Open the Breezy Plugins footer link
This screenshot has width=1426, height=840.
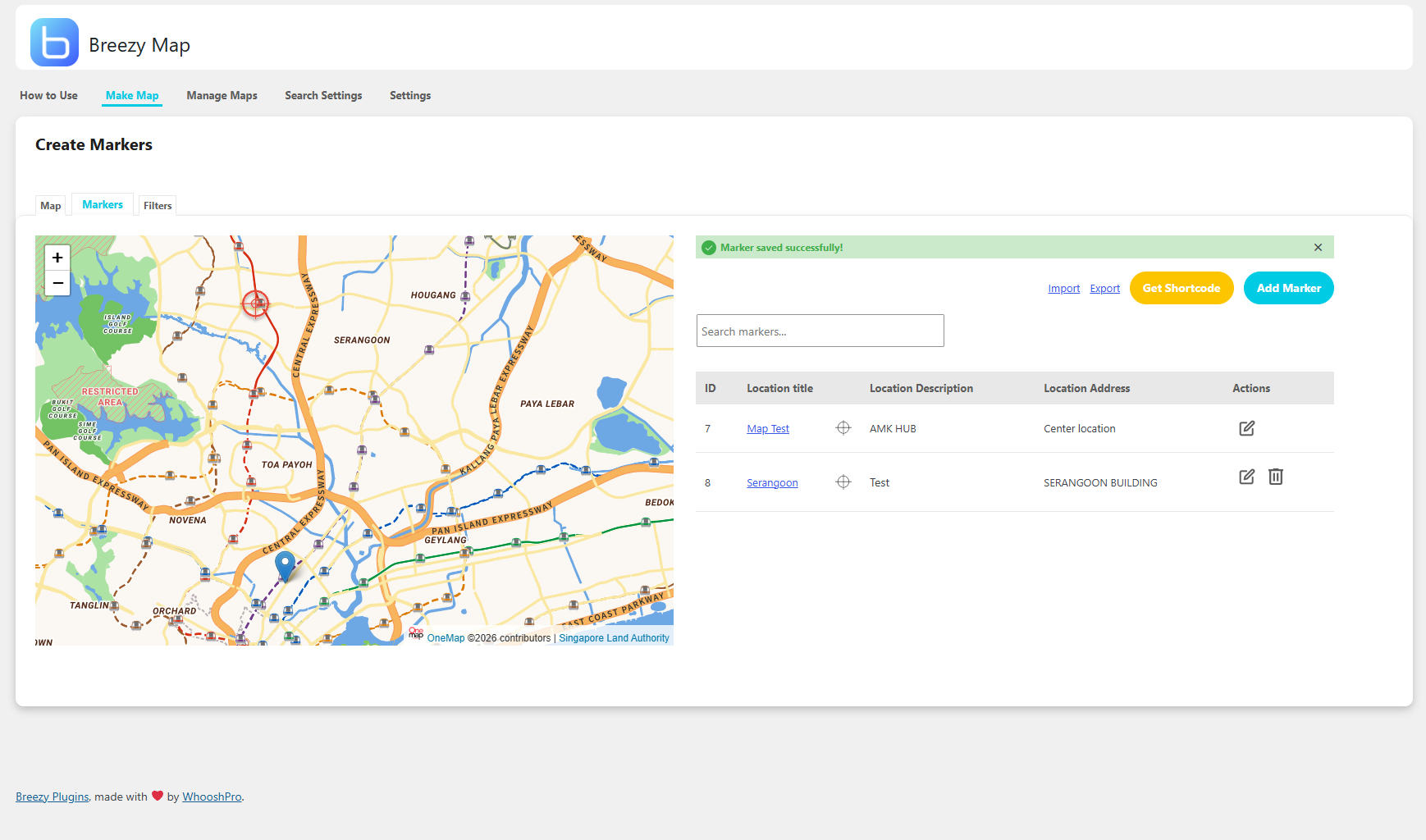click(53, 797)
